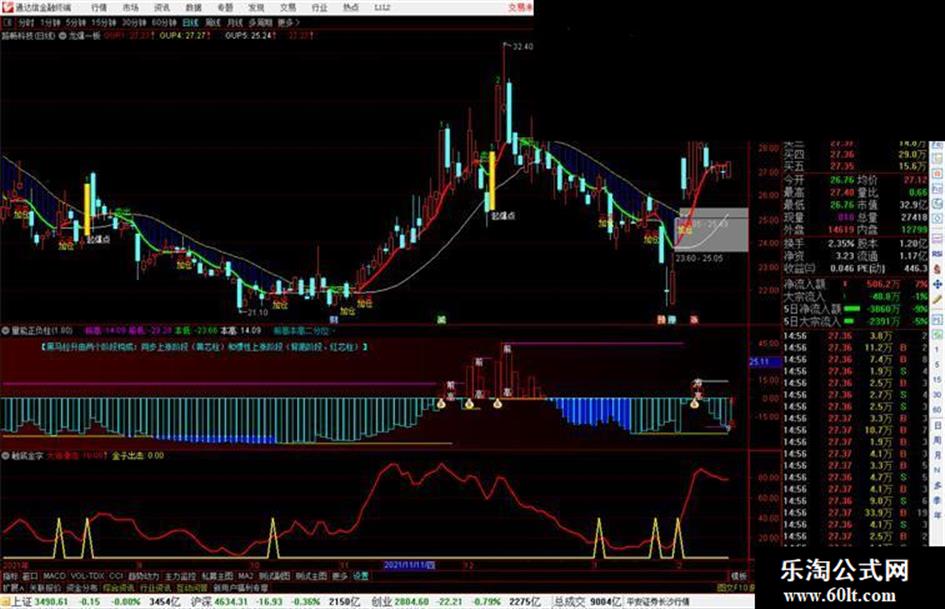Open the 行情 menu
This screenshot has height=609, width=945.
[x=99, y=8]
